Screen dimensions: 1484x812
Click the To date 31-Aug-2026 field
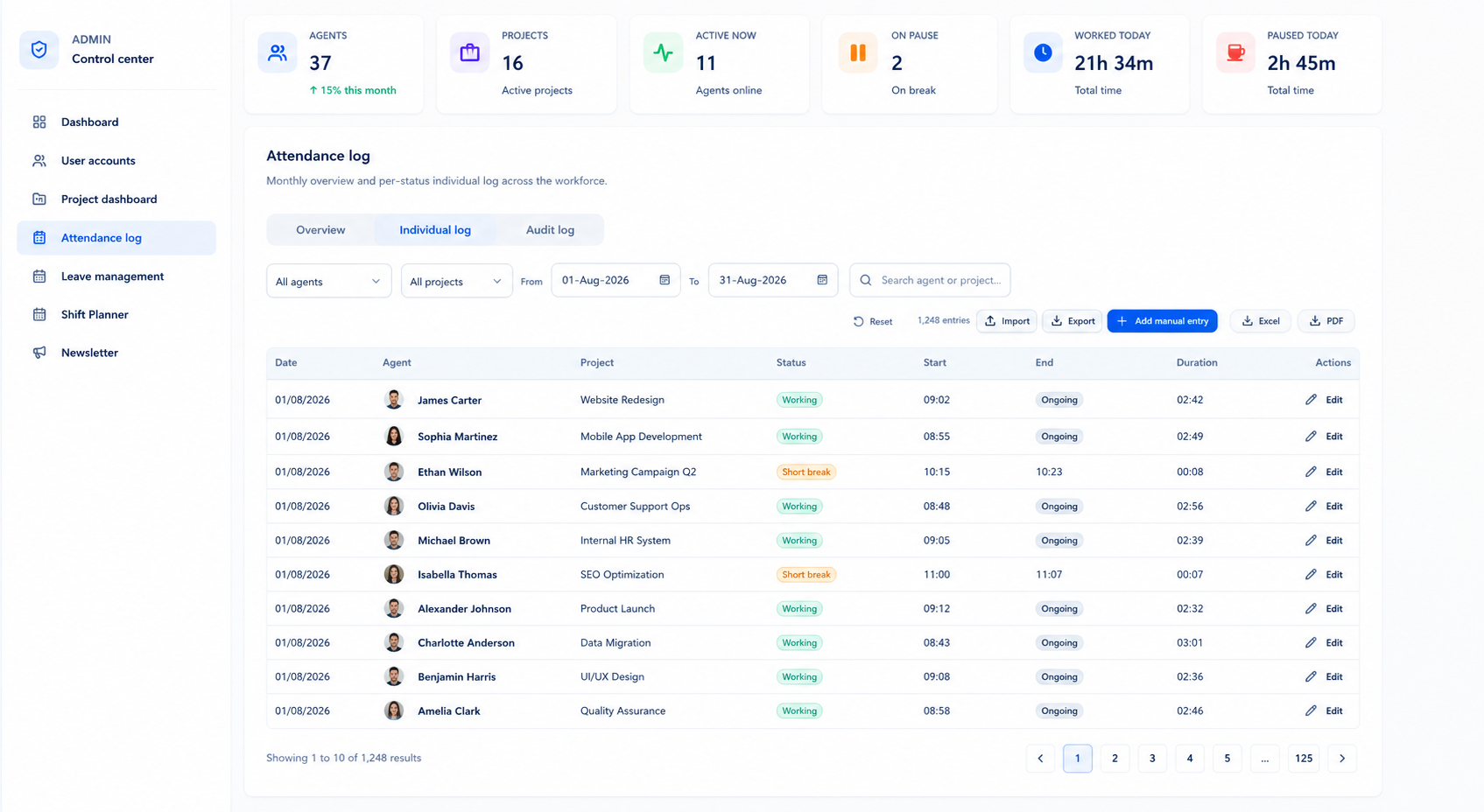pos(773,280)
